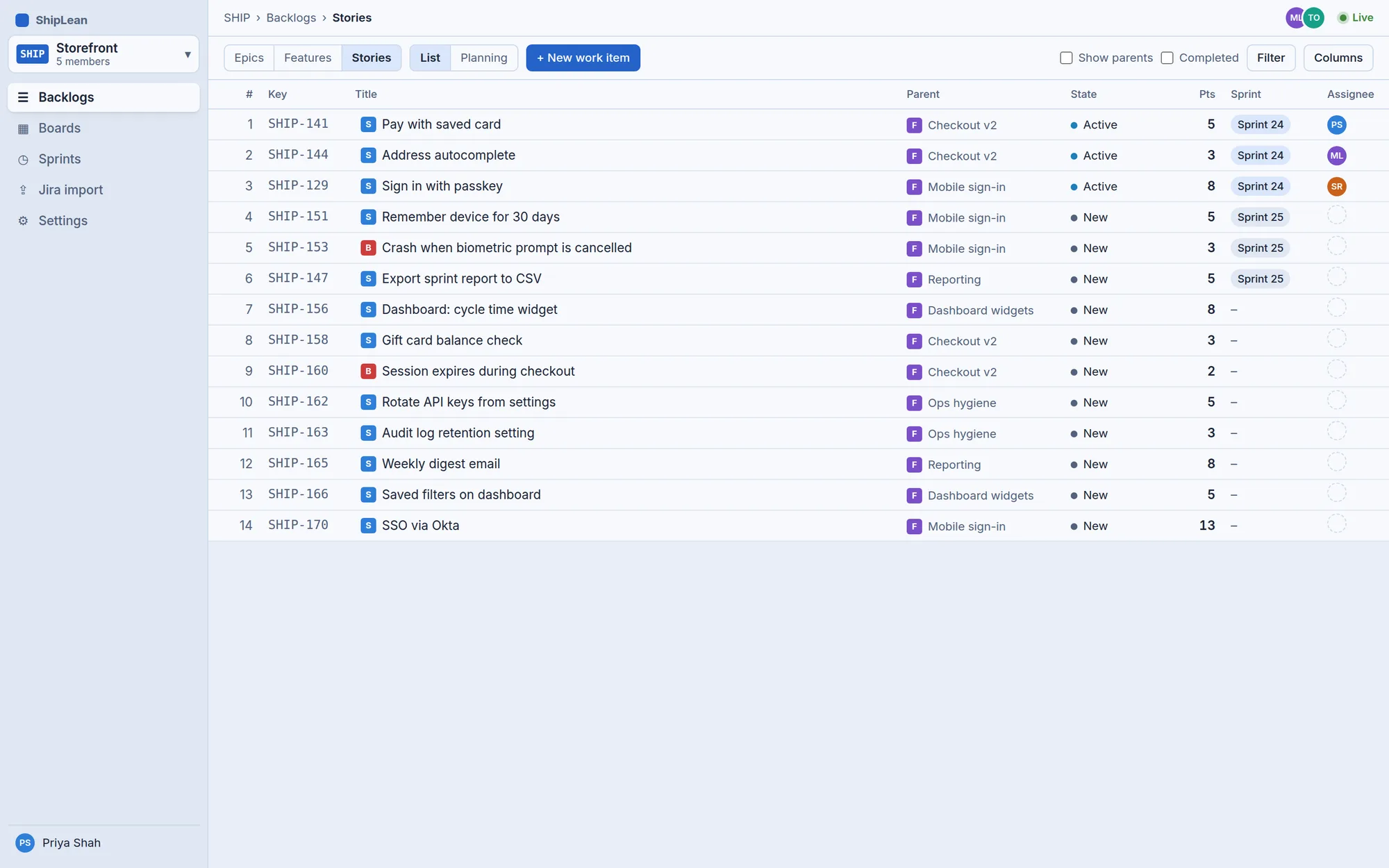Click the bug icon on SHIP-153
The height and width of the screenshot is (868, 1389).
368,248
